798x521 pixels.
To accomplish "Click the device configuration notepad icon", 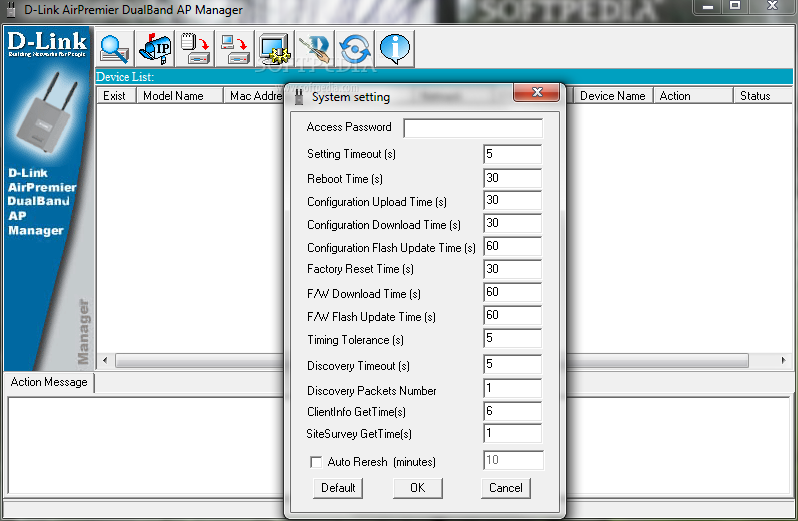I will (x=195, y=48).
